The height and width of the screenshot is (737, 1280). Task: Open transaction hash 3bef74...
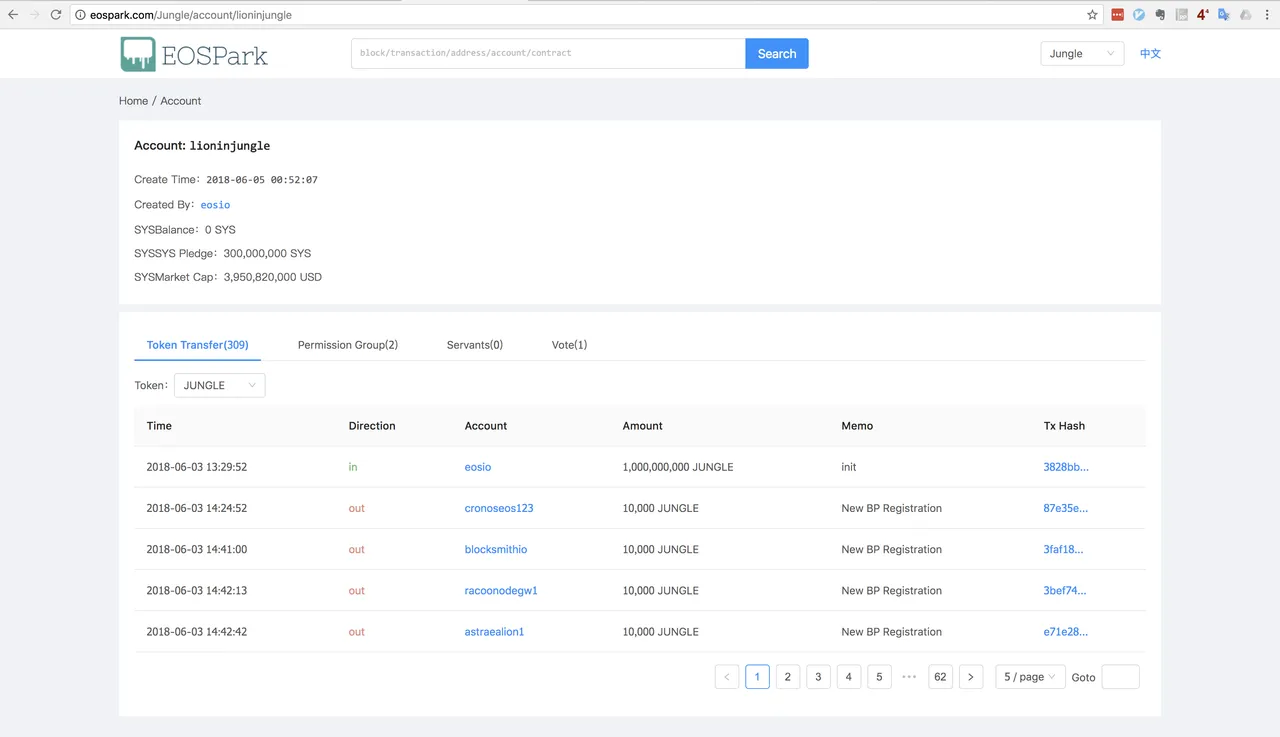pyautogui.click(x=1064, y=590)
